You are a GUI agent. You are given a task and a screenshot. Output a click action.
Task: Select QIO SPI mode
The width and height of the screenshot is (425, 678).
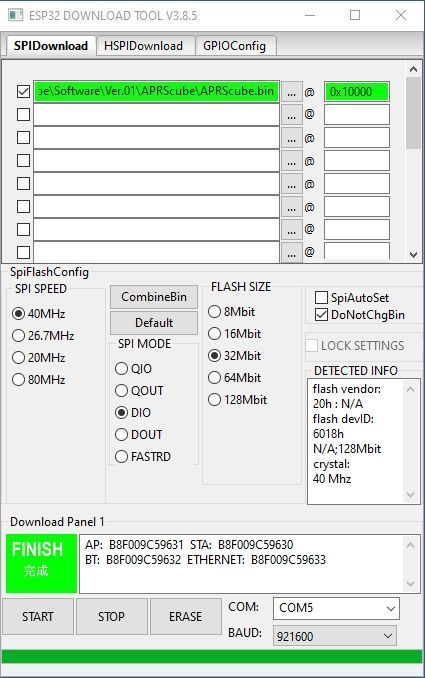tap(121, 369)
